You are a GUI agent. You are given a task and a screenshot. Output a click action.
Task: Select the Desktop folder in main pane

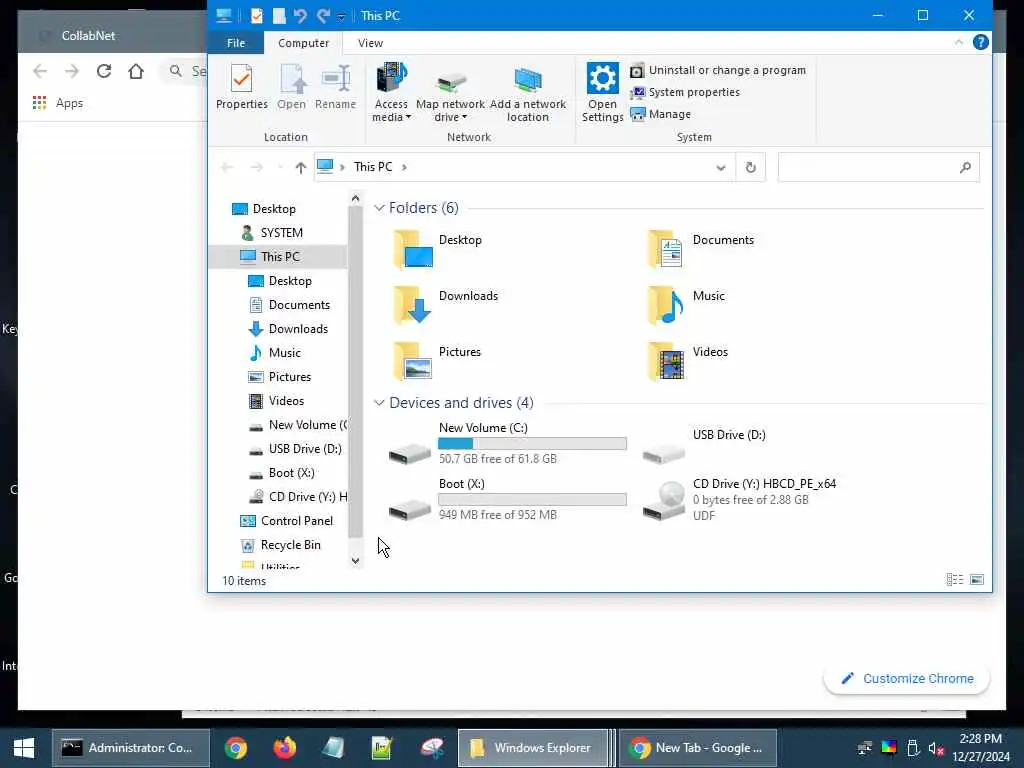point(438,249)
